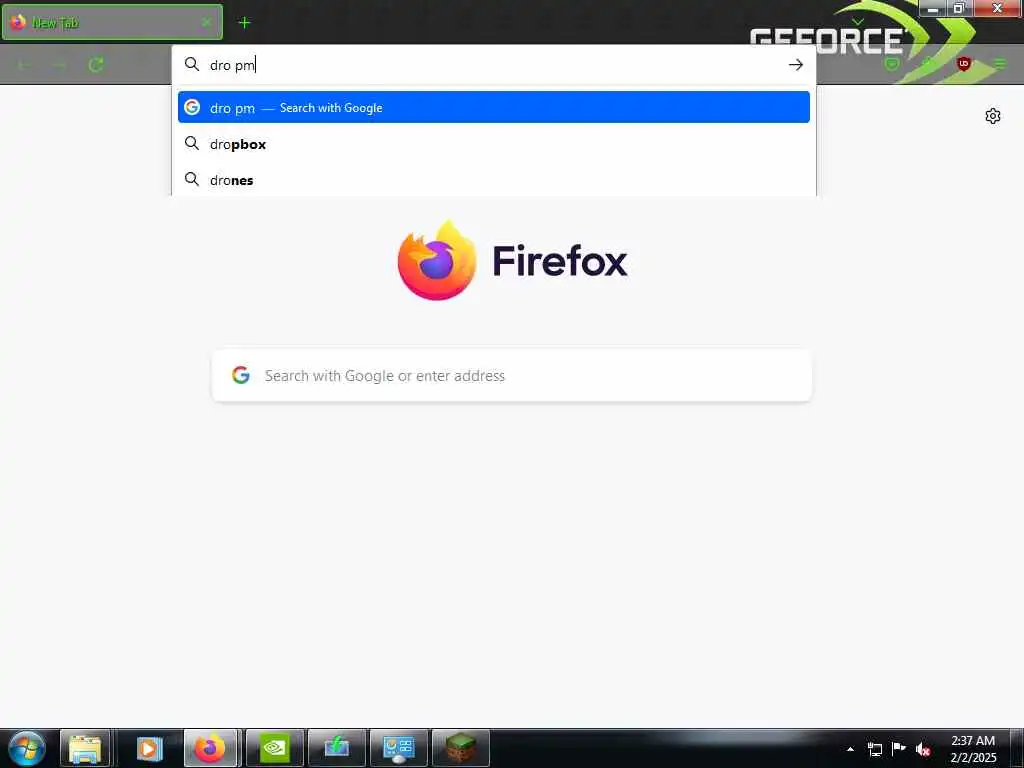Screen dimensions: 1024x768
Task: Open the Action Center flag icon
Action: (x=899, y=749)
